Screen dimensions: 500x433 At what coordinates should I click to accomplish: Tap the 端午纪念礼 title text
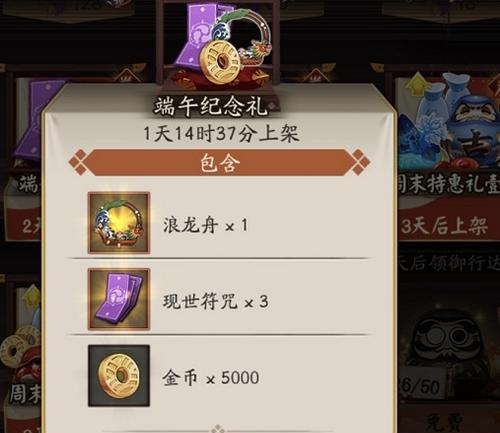click(211, 106)
